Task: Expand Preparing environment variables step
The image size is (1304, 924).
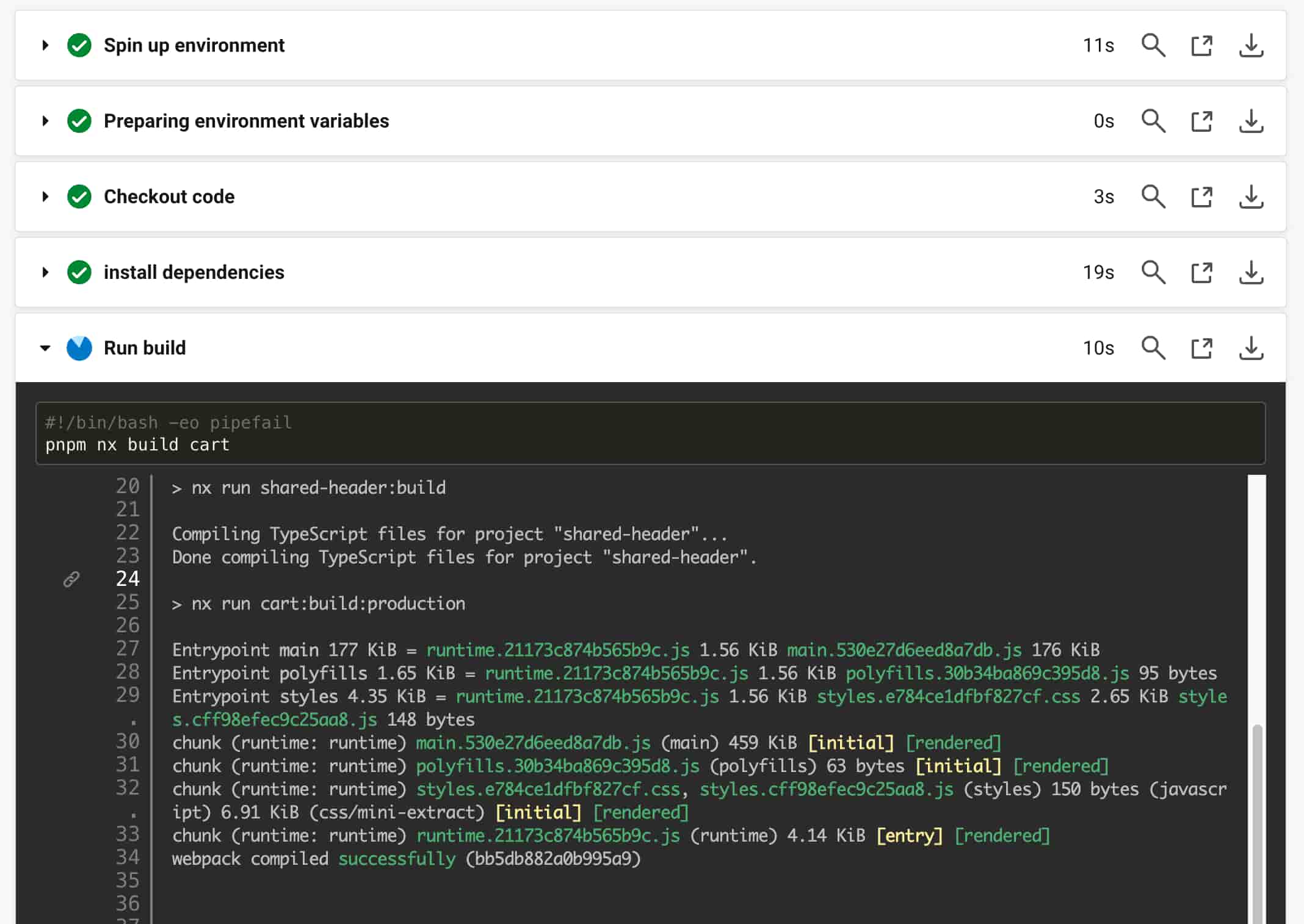Action: (x=45, y=121)
